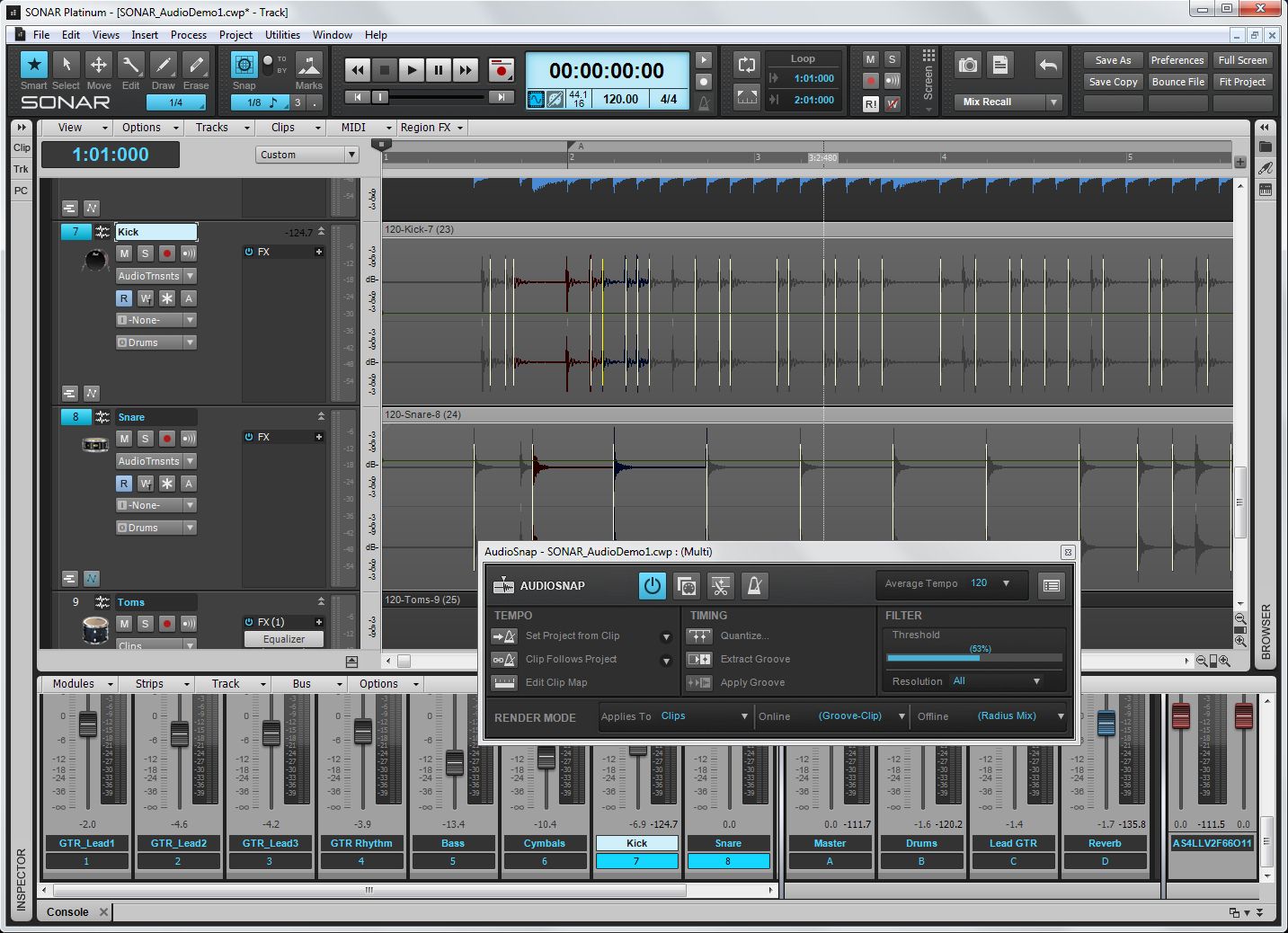The height and width of the screenshot is (933, 1288).
Task: Click the Extract Groove icon
Action: [699, 659]
